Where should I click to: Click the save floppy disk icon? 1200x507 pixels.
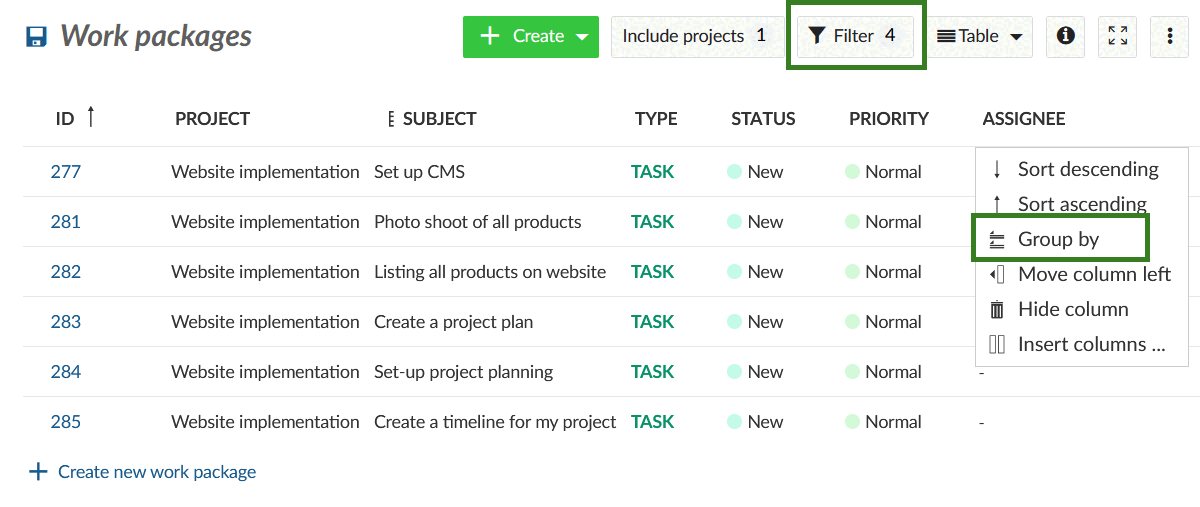coord(37,37)
